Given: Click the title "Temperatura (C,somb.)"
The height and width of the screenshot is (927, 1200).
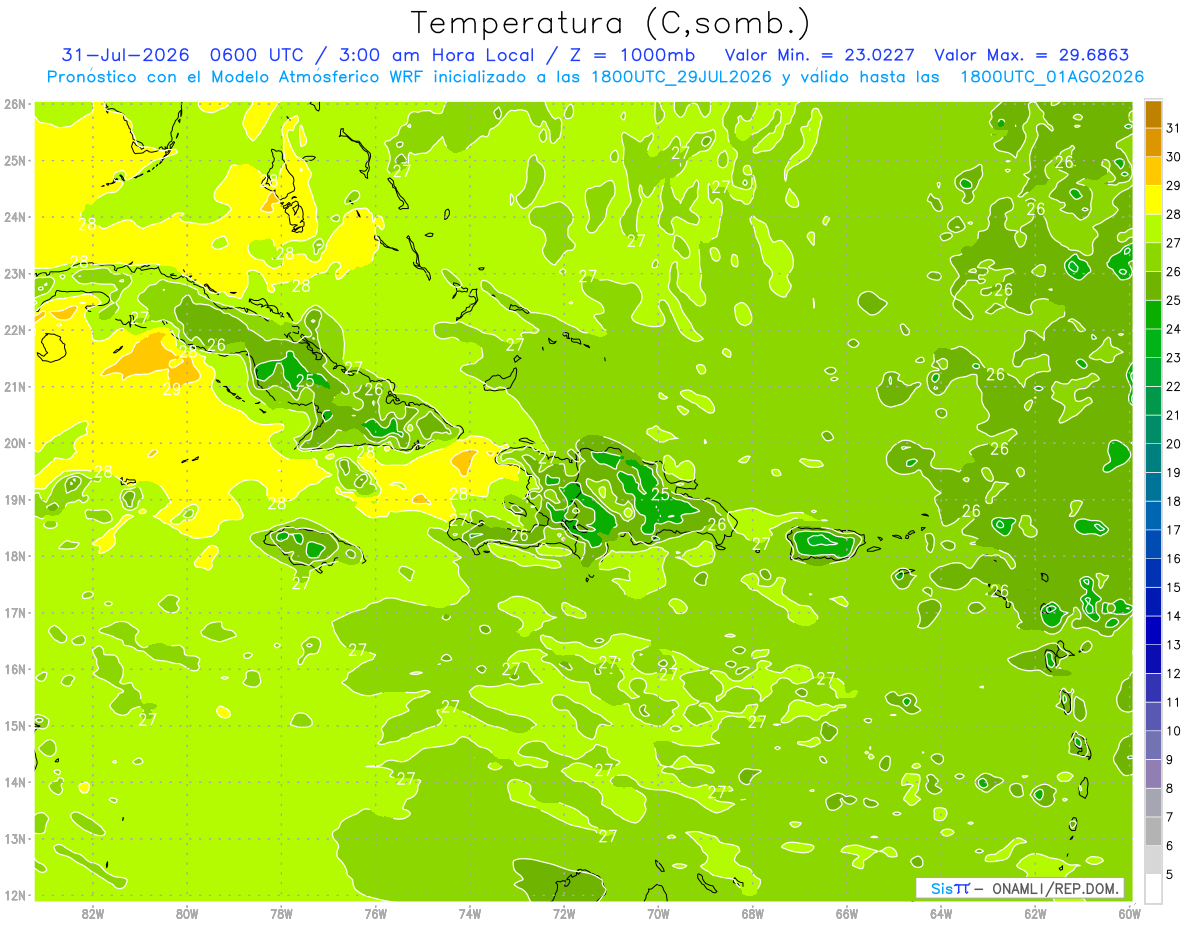Looking at the screenshot, I should click(611, 23).
